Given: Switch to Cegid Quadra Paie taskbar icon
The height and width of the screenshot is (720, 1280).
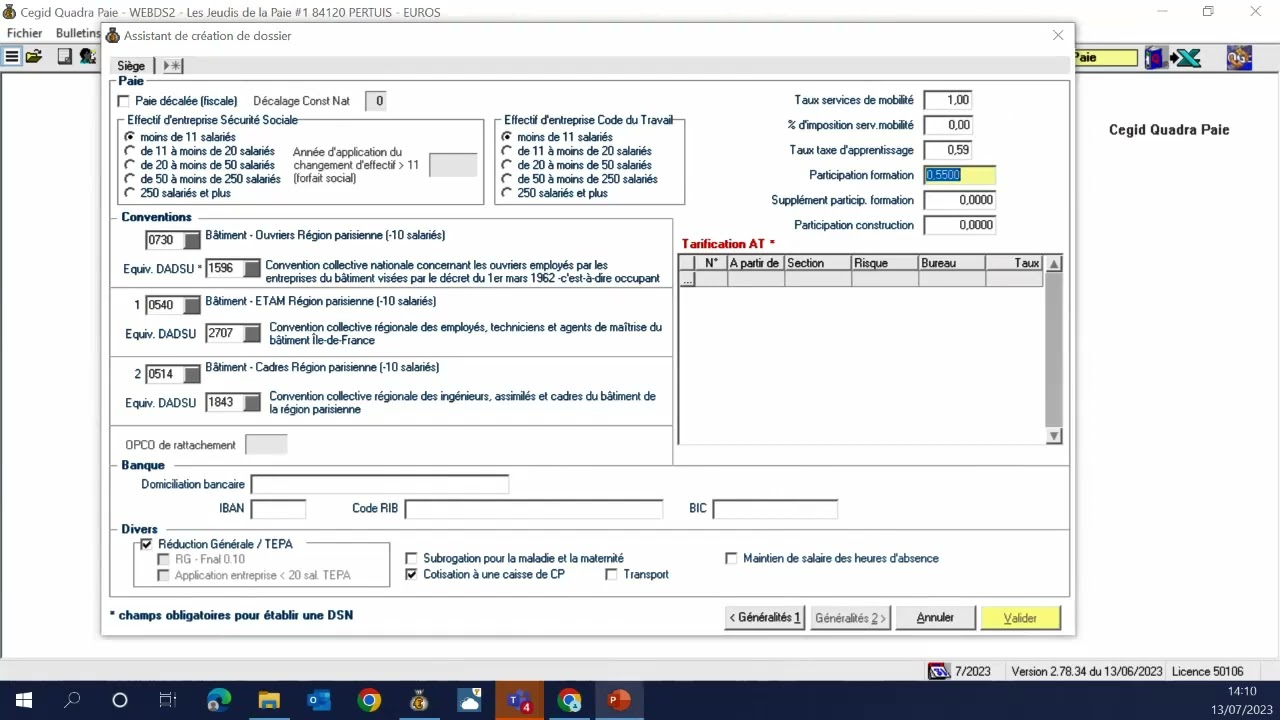Looking at the screenshot, I should coord(419,700).
